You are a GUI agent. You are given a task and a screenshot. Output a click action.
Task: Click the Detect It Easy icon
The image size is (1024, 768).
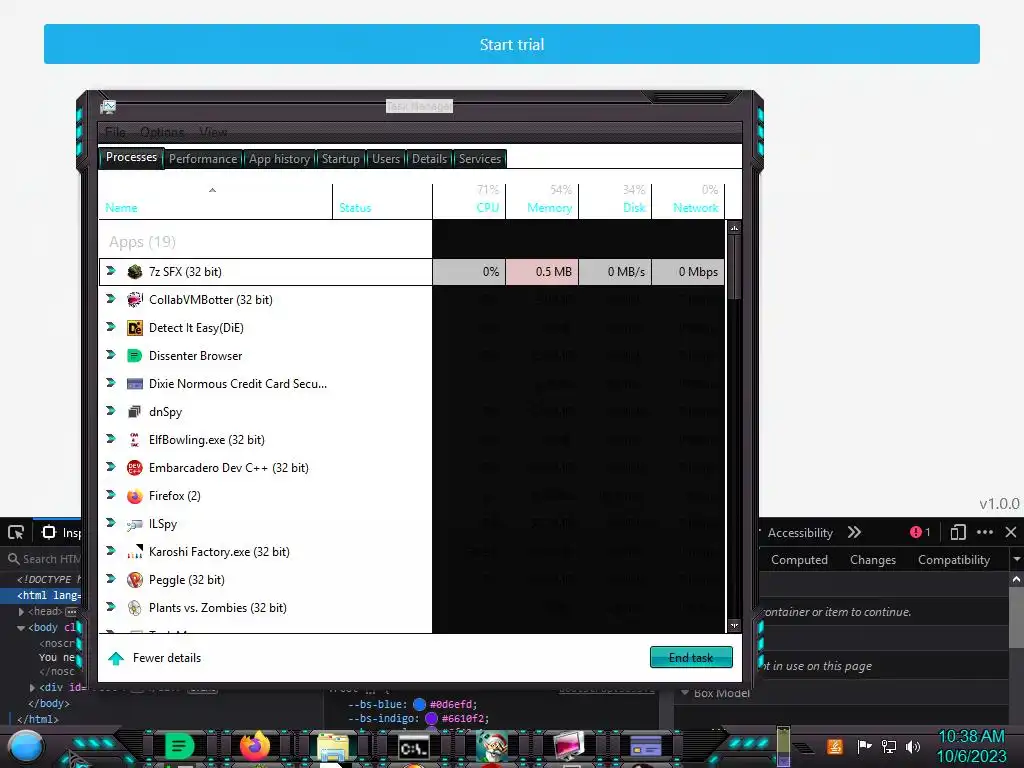click(x=135, y=328)
